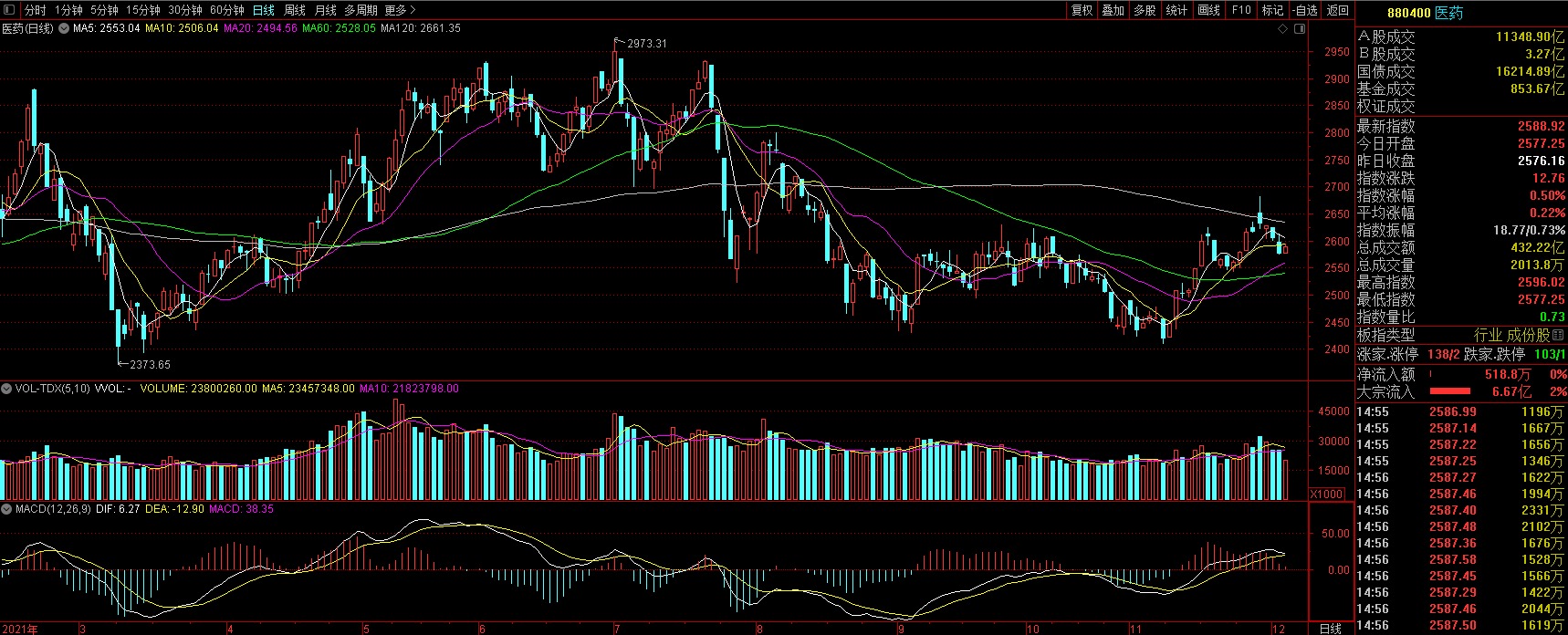The height and width of the screenshot is (635, 1568).
Task: Click the 标记 mark button
Action: click(1272, 10)
